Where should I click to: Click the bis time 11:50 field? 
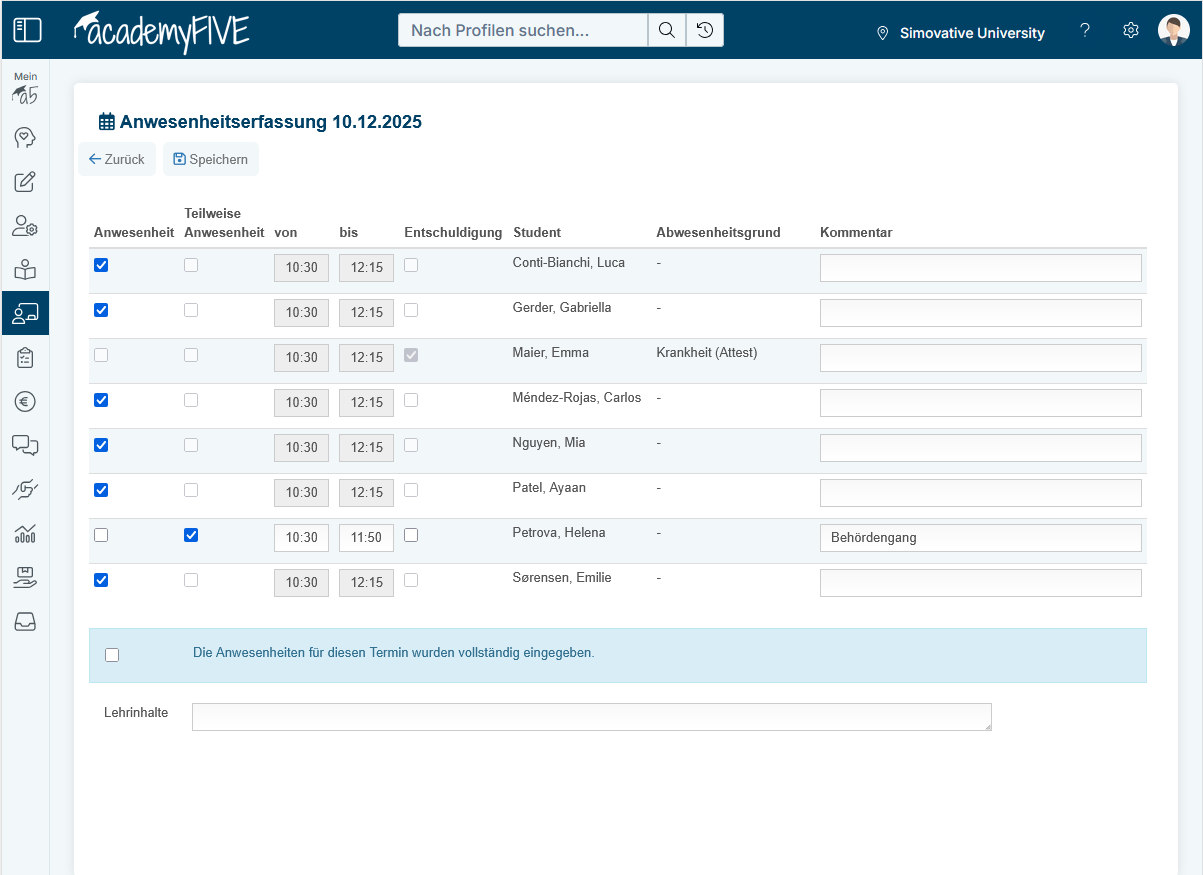point(366,538)
